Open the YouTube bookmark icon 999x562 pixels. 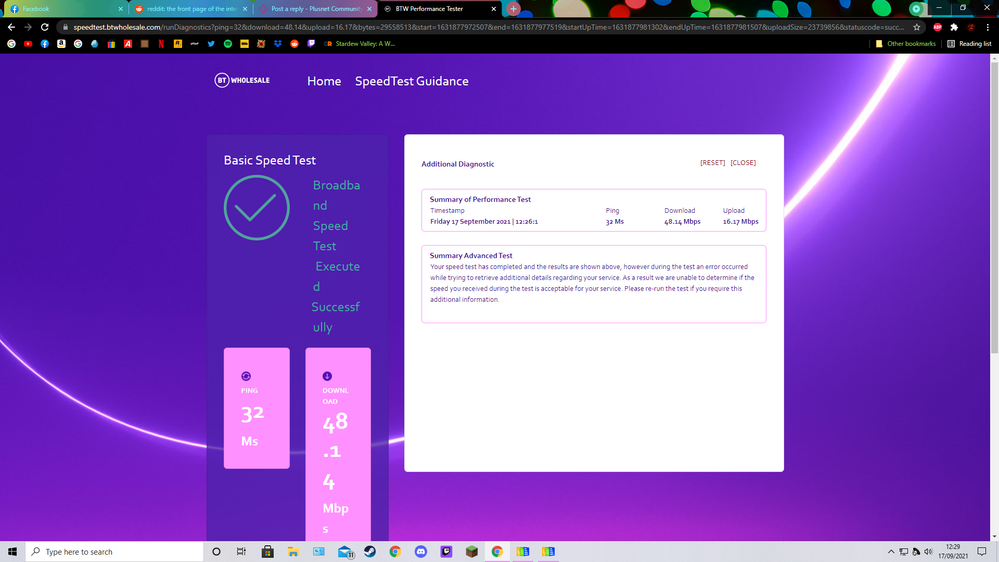28,44
